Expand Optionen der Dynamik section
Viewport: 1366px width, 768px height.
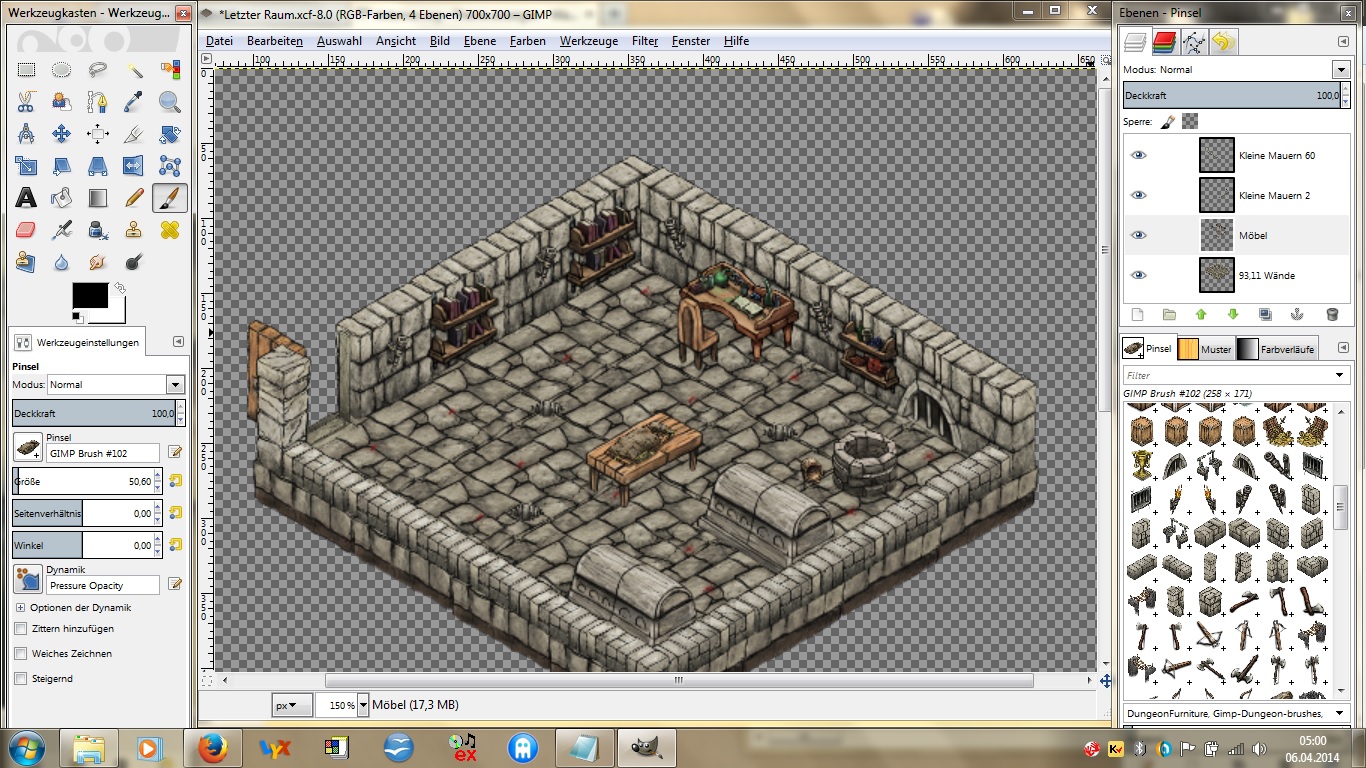[21, 608]
